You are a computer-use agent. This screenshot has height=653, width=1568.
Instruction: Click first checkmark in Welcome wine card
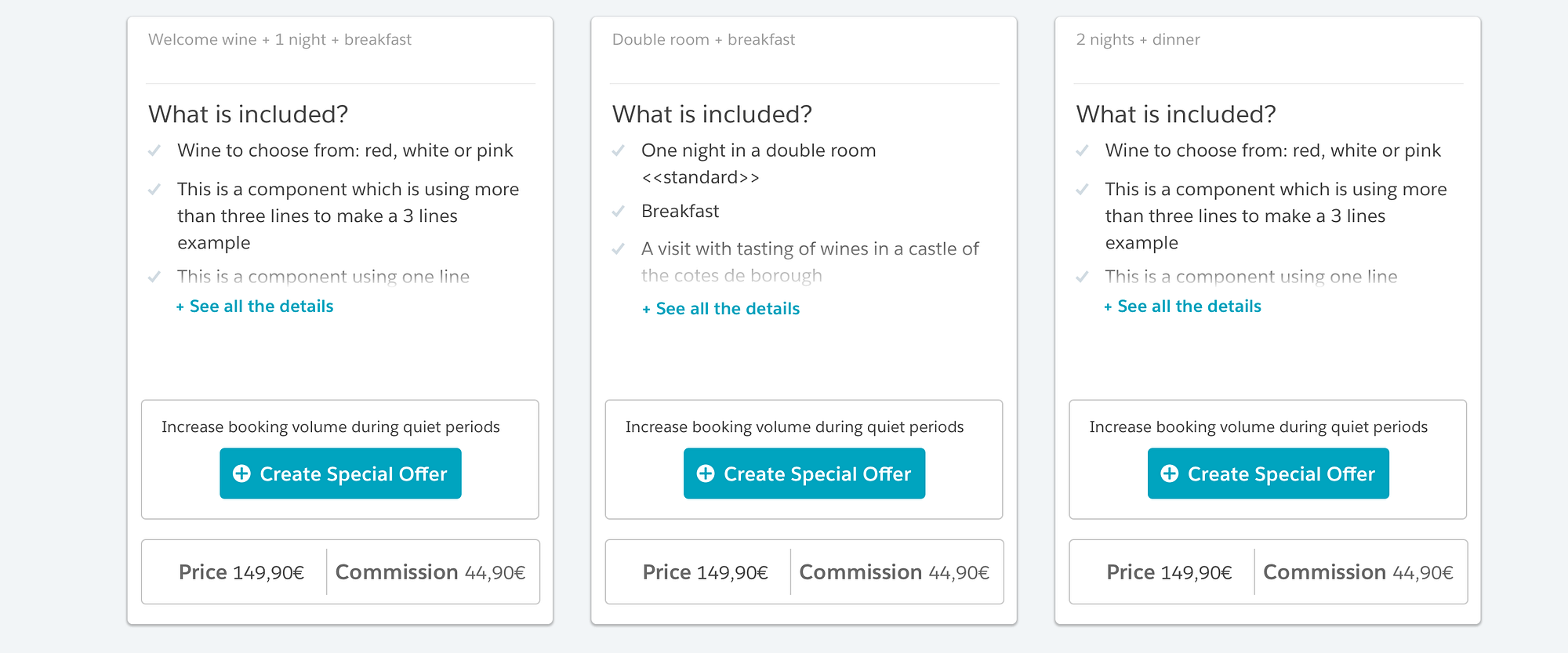154,151
